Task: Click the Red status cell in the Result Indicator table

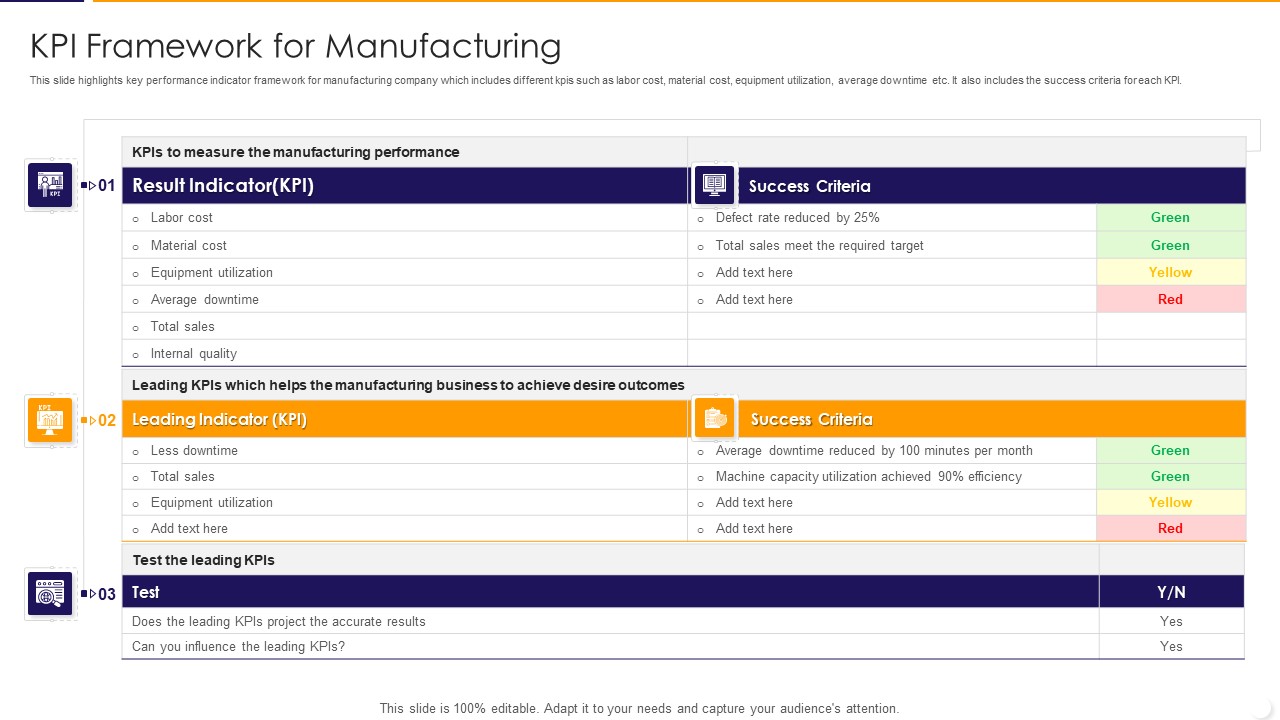Action: click(x=1171, y=299)
